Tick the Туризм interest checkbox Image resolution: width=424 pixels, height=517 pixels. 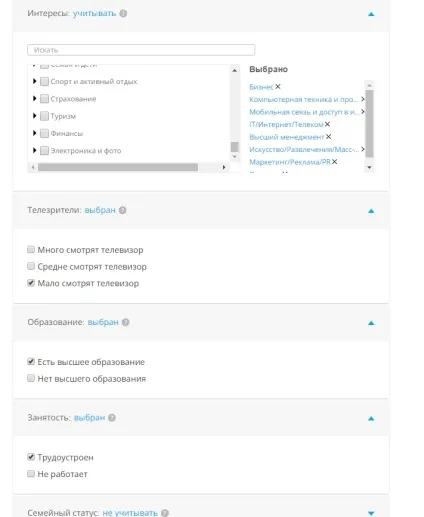point(44,116)
